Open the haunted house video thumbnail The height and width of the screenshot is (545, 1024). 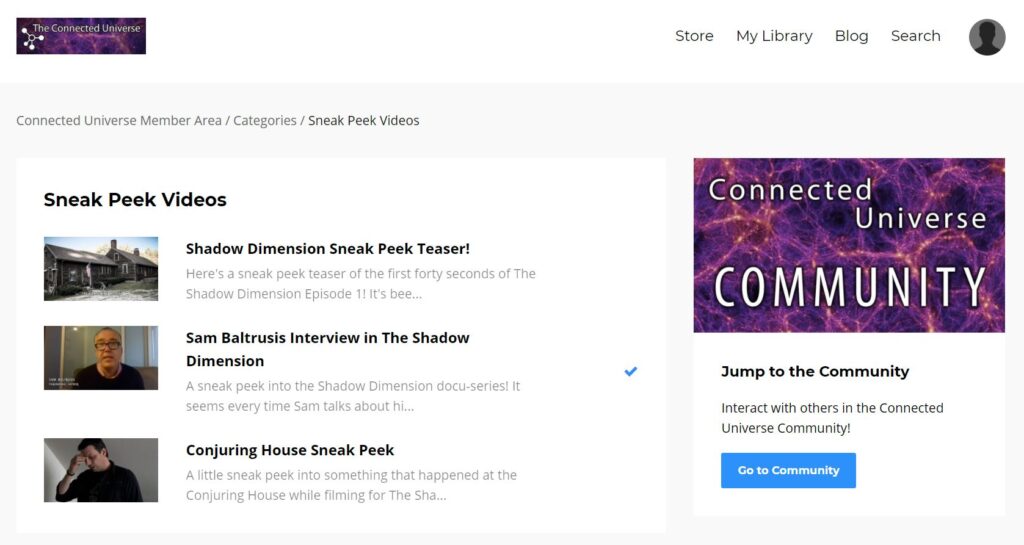click(101, 269)
